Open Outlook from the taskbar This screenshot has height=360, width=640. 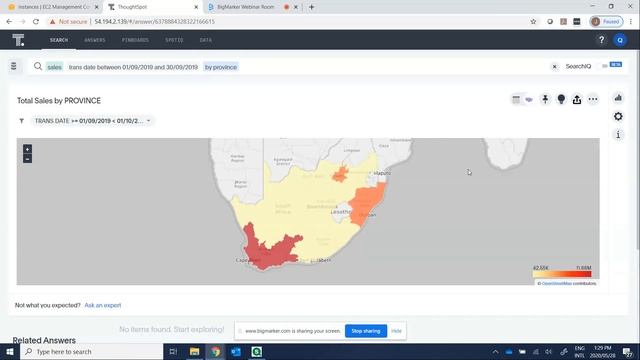(236, 351)
